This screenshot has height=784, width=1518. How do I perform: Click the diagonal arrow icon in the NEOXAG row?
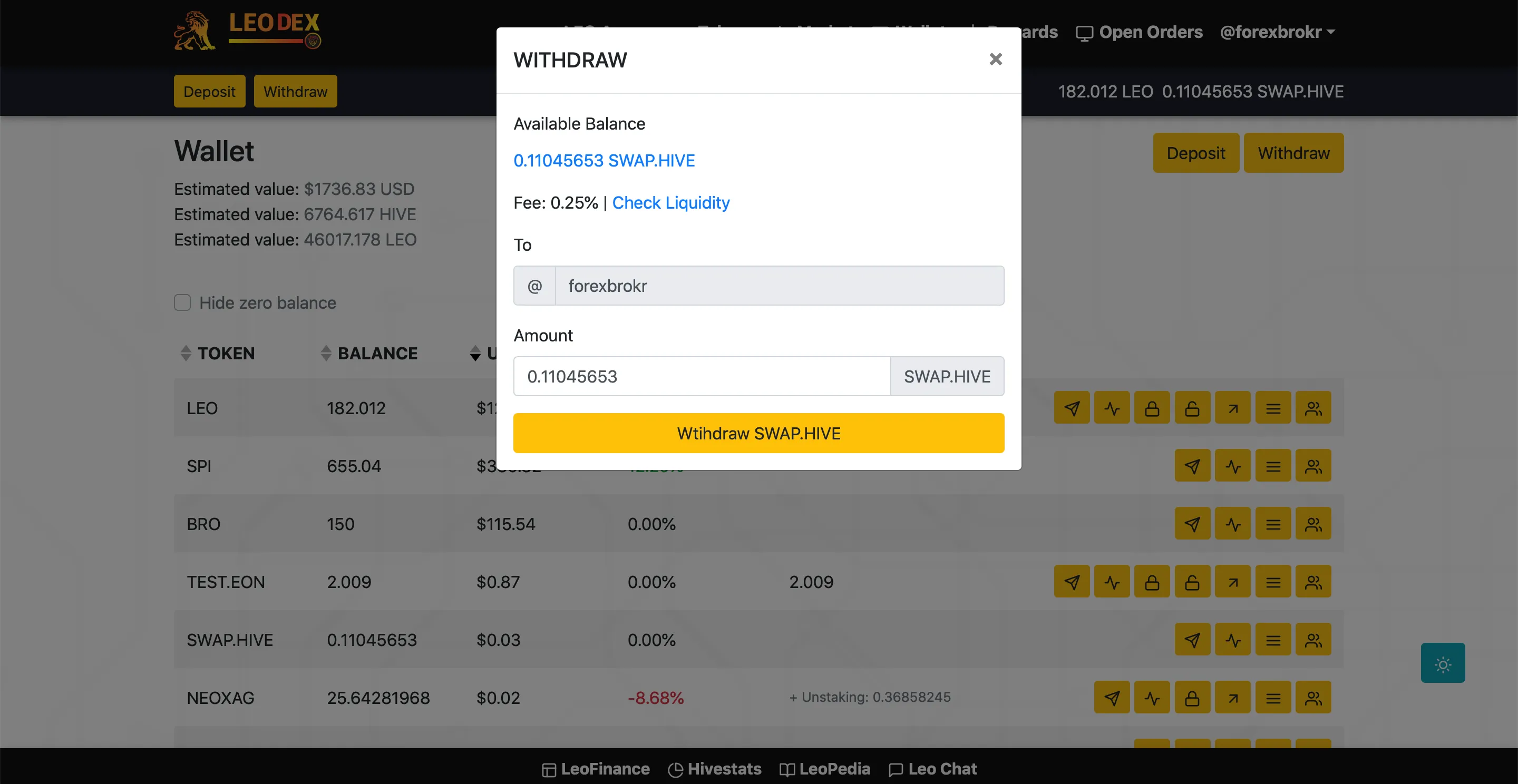(x=1233, y=698)
